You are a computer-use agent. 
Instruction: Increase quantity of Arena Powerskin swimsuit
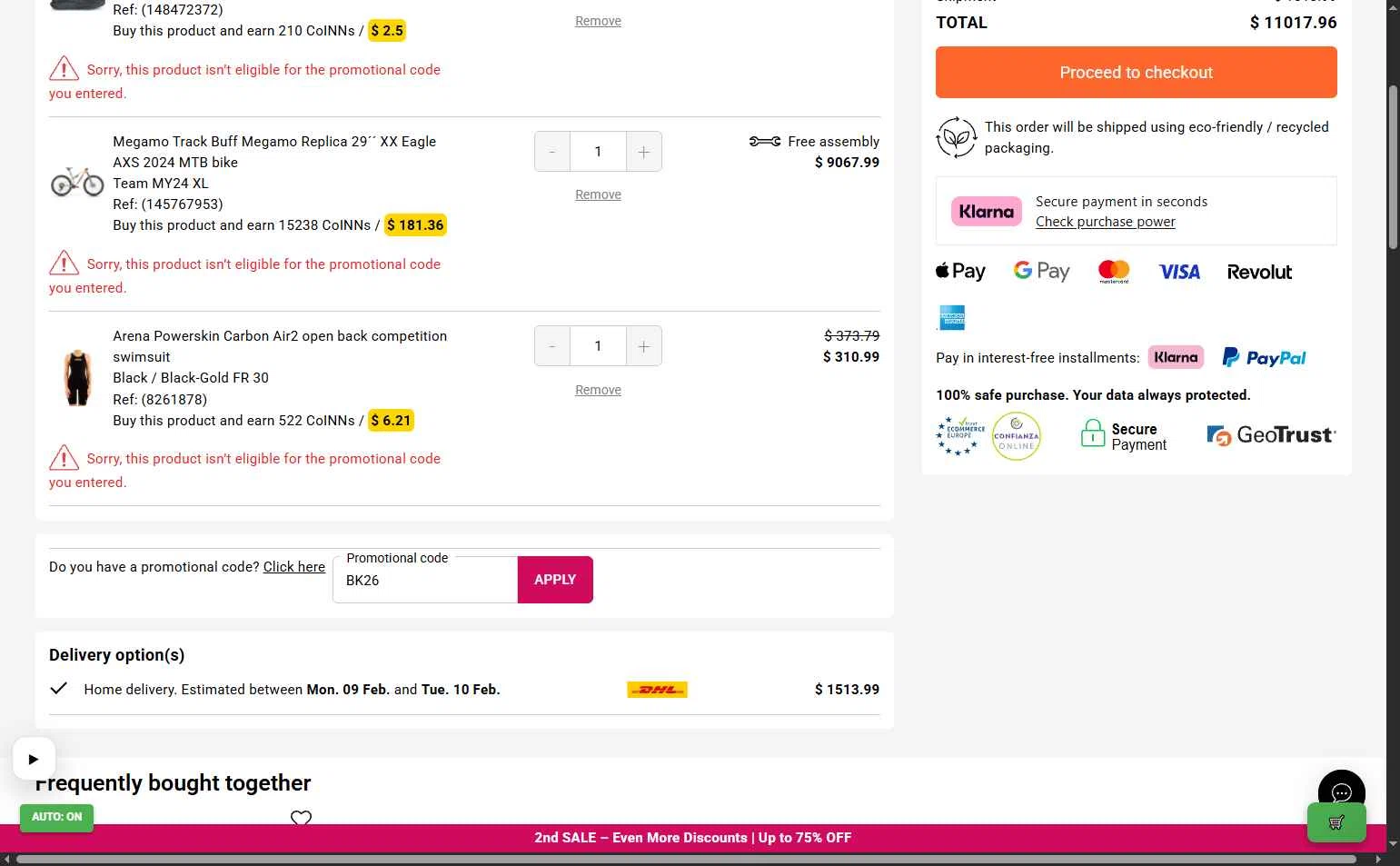[643, 346]
